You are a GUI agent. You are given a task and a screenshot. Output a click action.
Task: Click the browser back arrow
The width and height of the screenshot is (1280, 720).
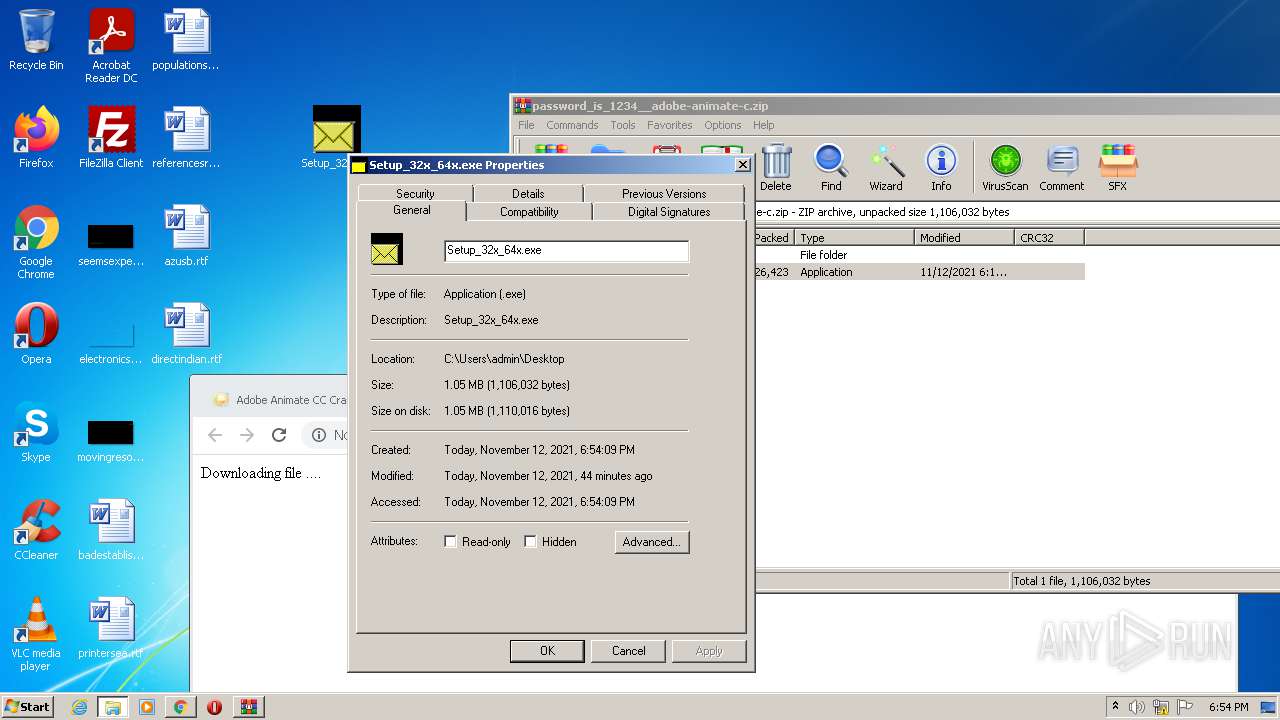click(x=215, y=435)
